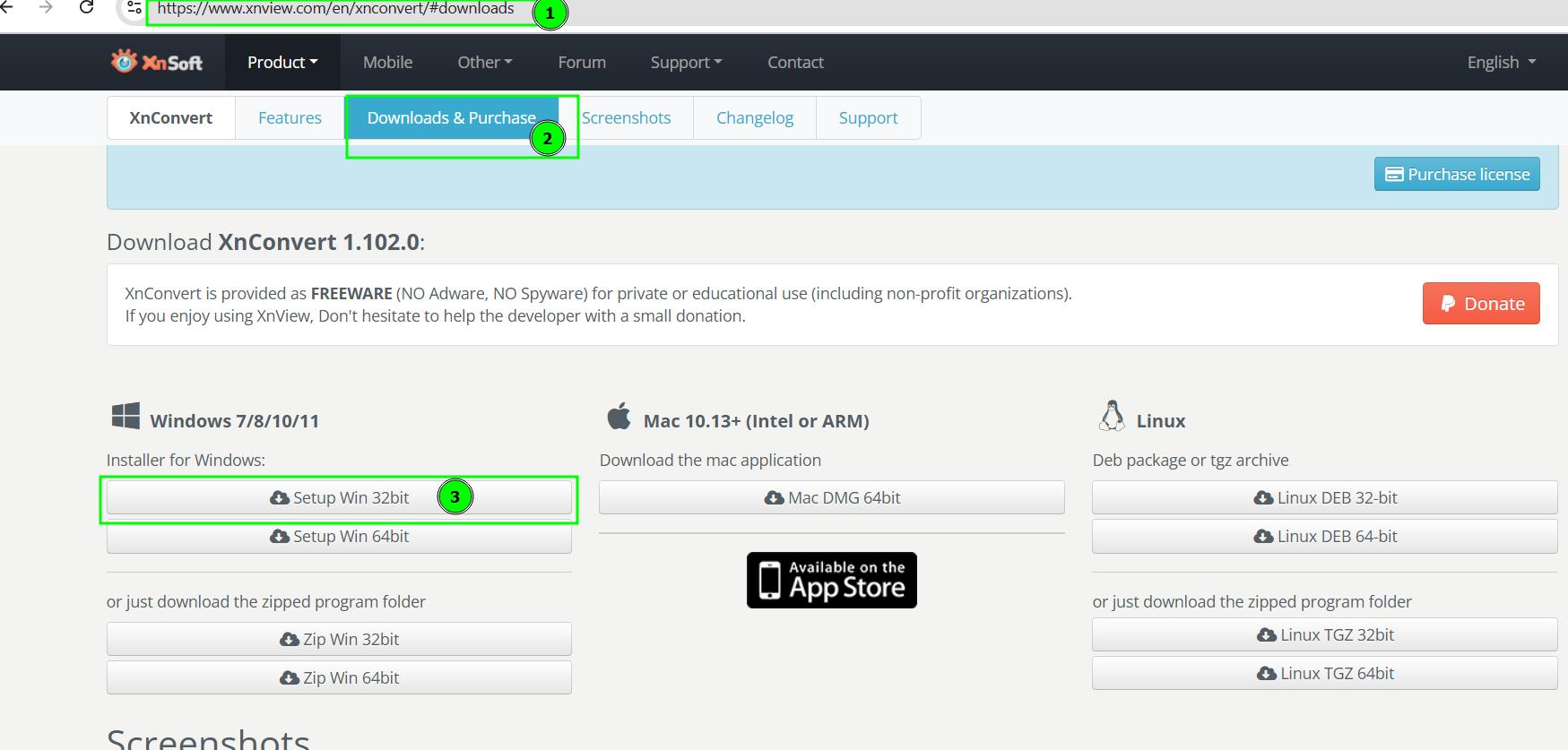This screenshot has height=750, width=1568.
Task: Download Zip Win 64bit archive
Action: (339, 677)
